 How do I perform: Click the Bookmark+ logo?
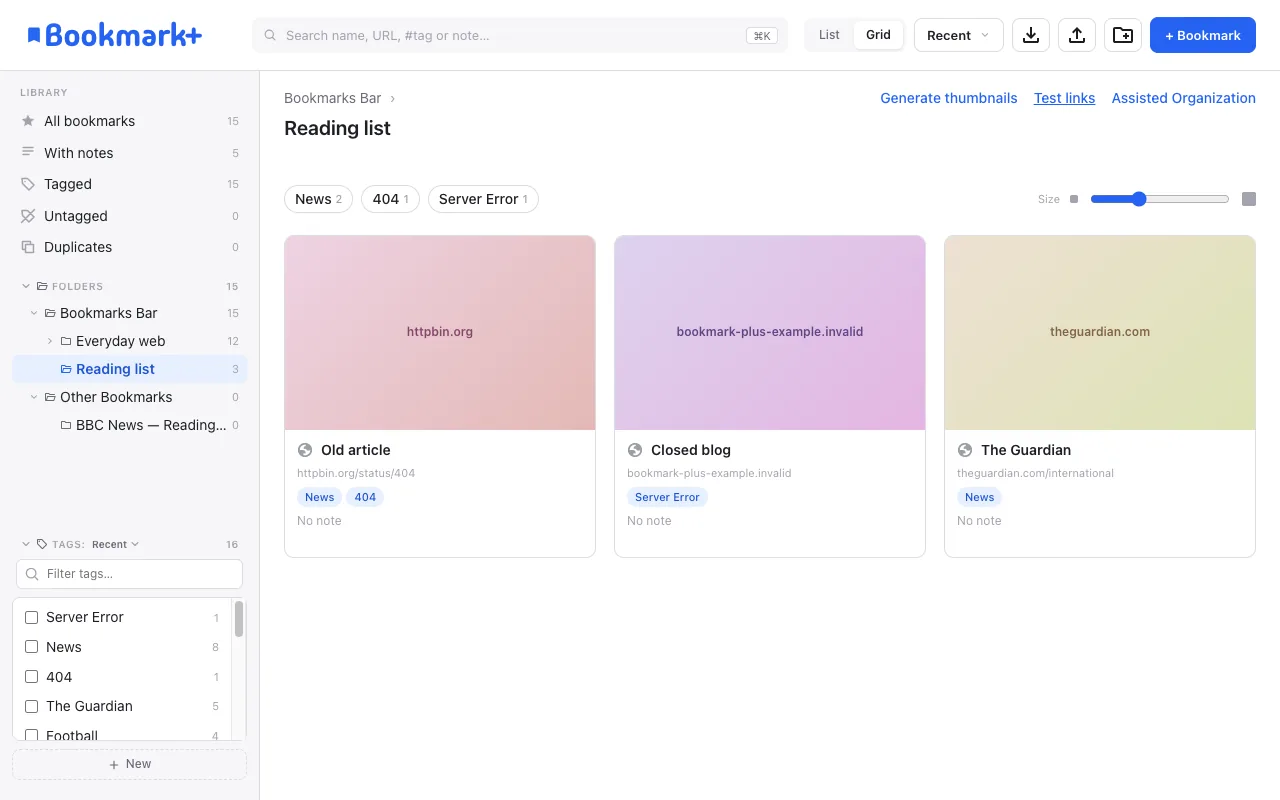coord(114,35)
